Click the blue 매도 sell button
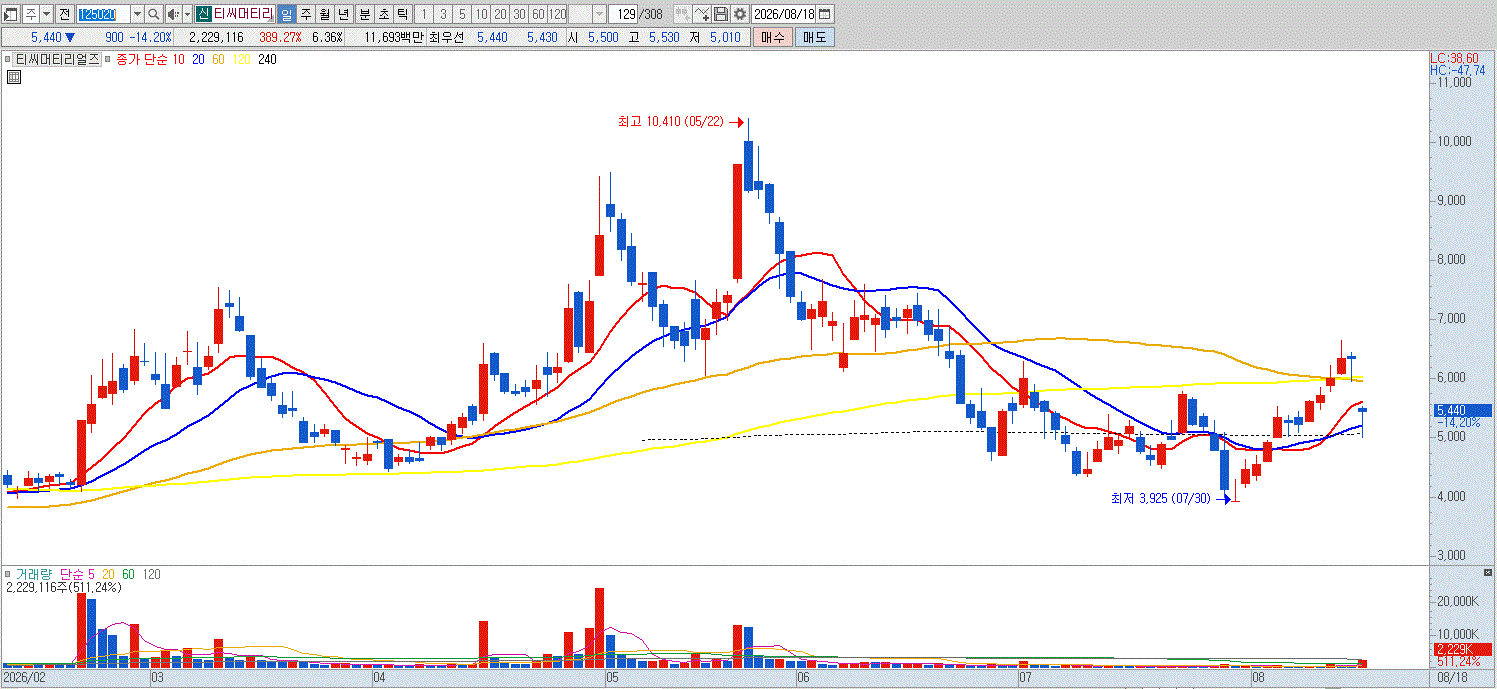Screen dimensions: 1497x689 pos(815,37)
